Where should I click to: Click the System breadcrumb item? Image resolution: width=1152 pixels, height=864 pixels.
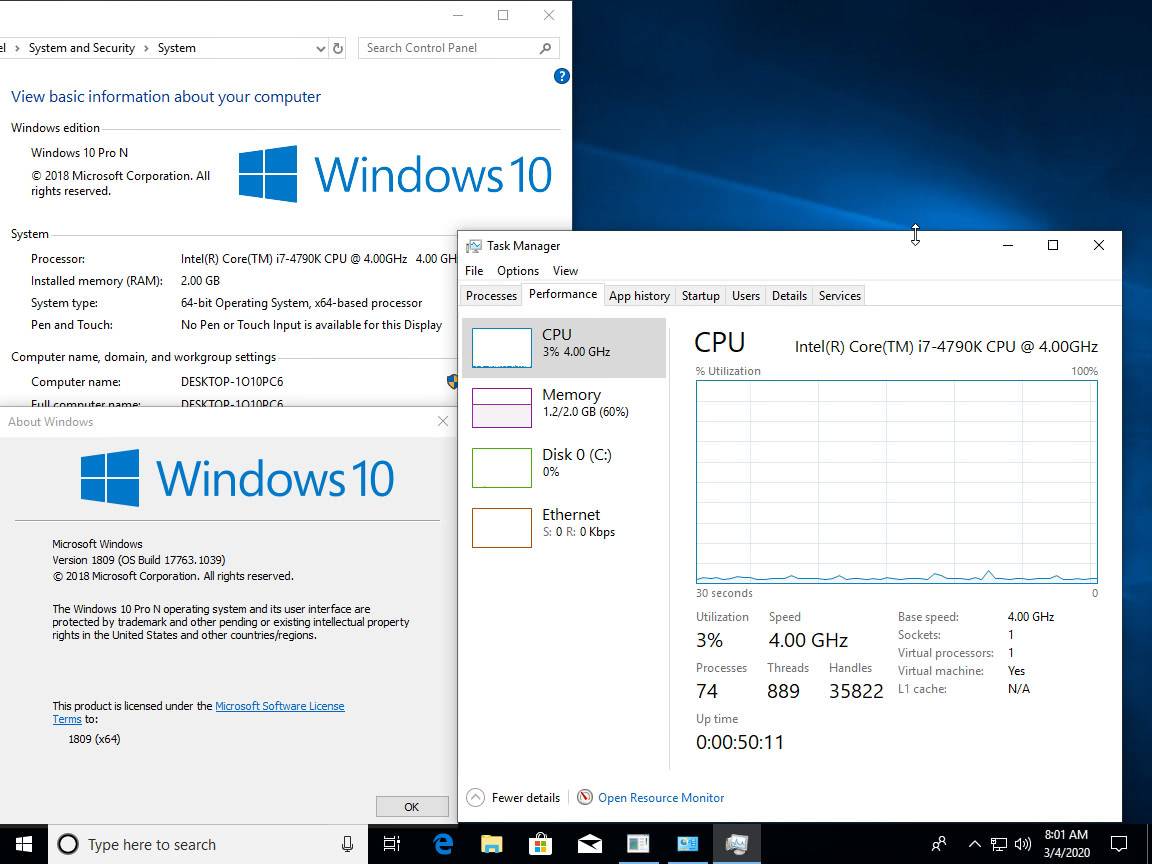(x=176, y=48)
